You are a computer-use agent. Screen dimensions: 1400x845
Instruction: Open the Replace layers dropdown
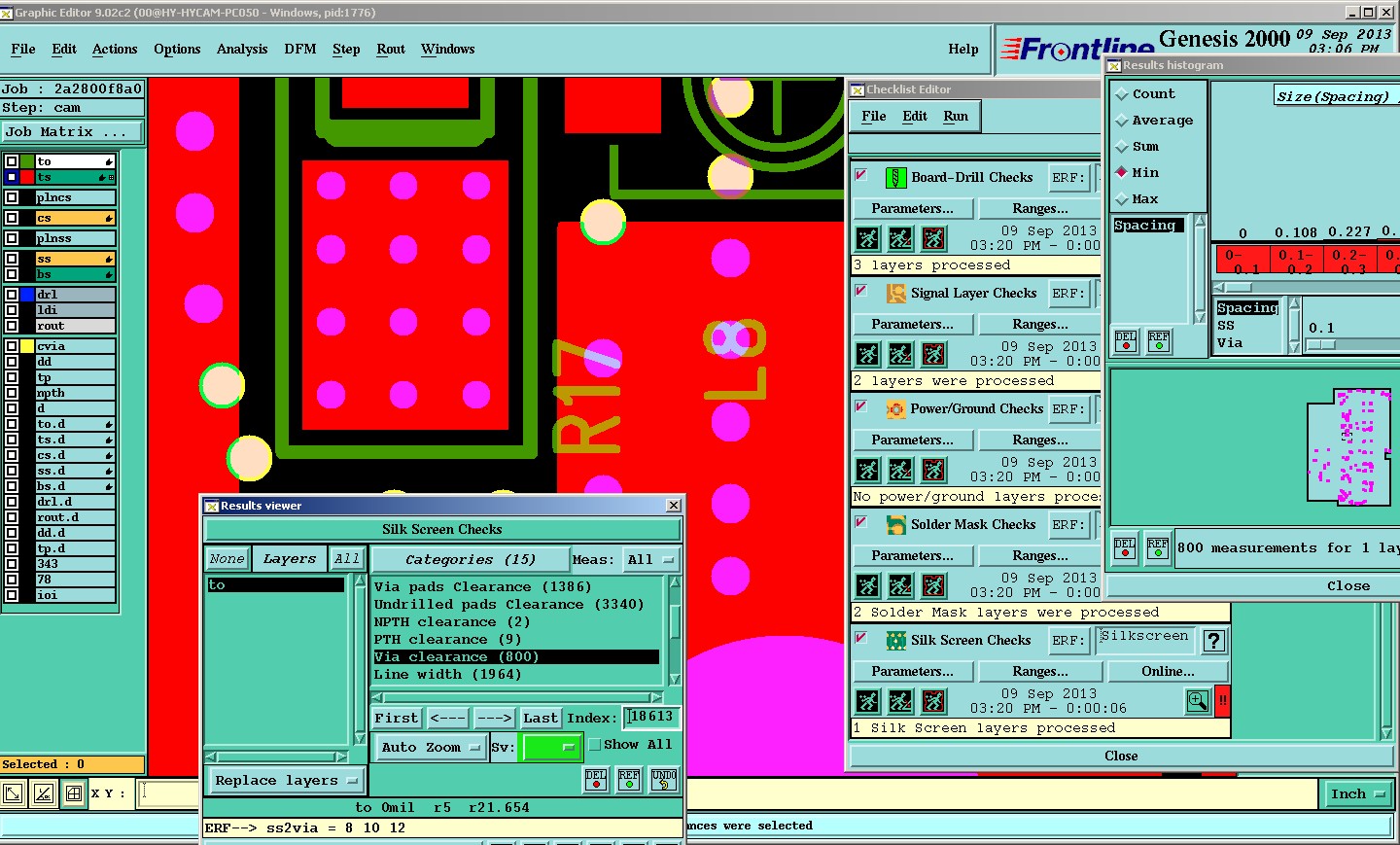point(286,781)
